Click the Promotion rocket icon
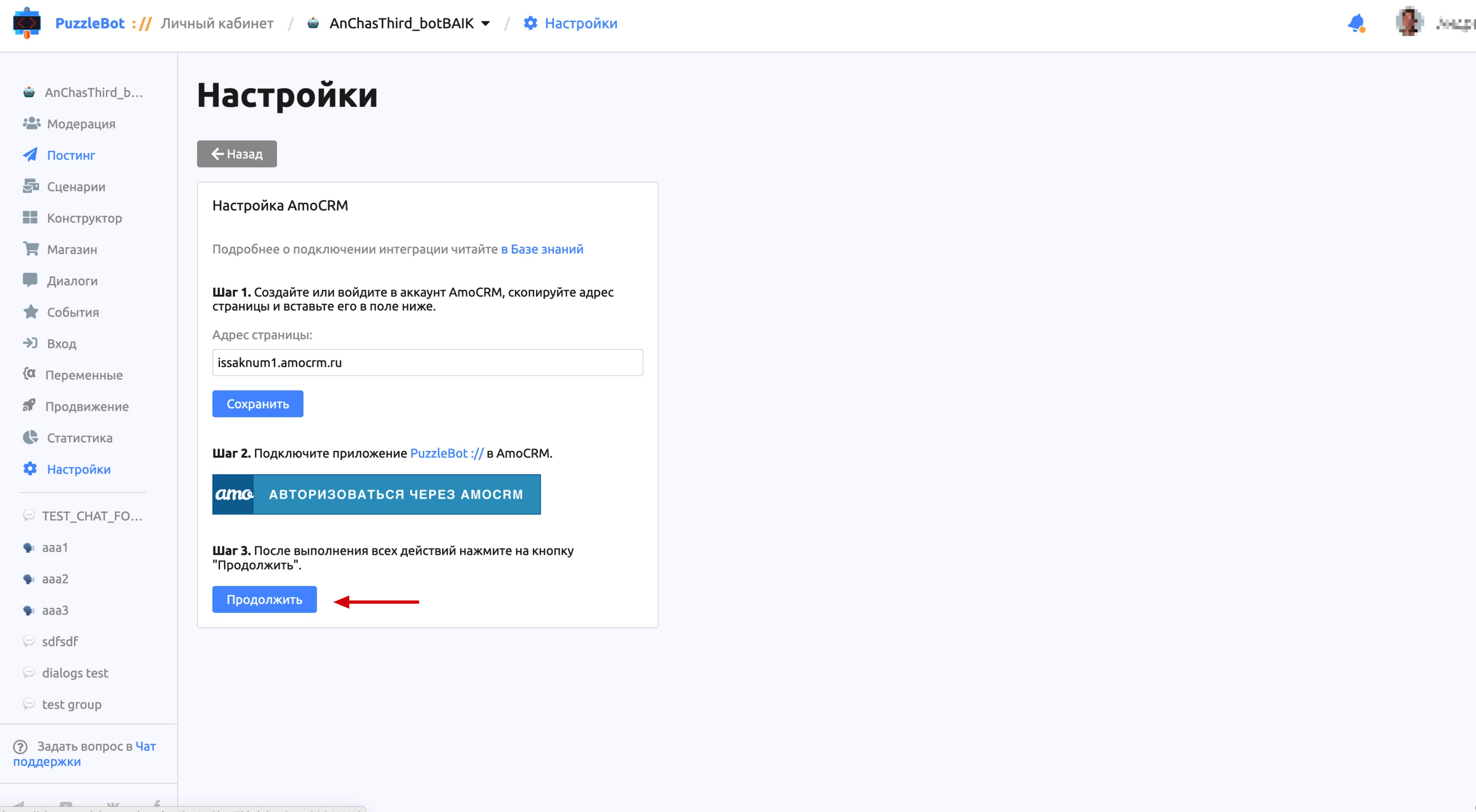1476x812 pixels. [29, 406]
